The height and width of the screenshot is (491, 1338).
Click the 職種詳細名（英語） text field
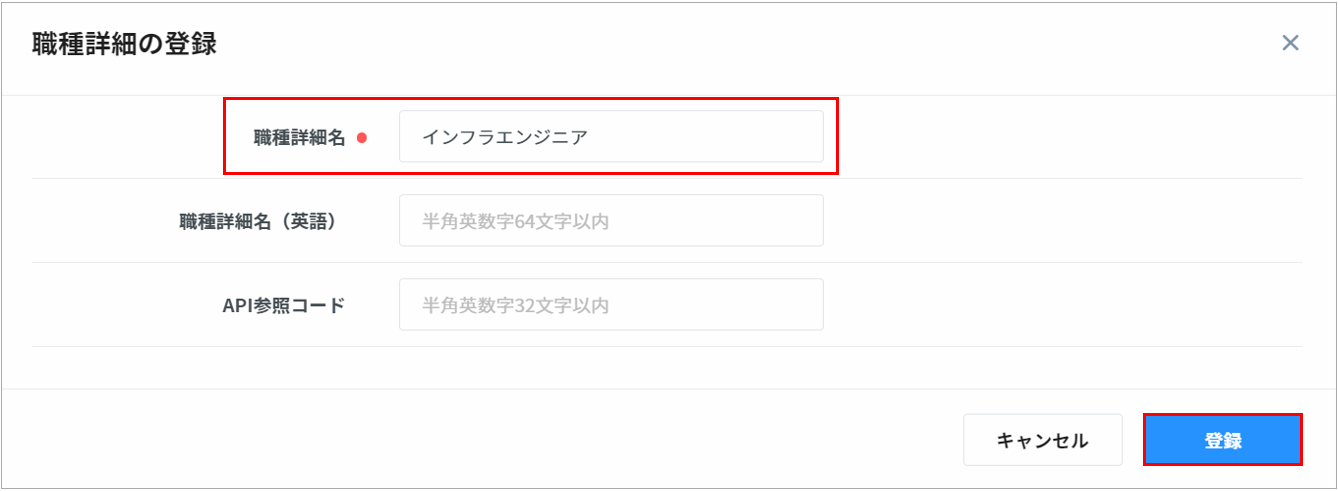(610, 221)
